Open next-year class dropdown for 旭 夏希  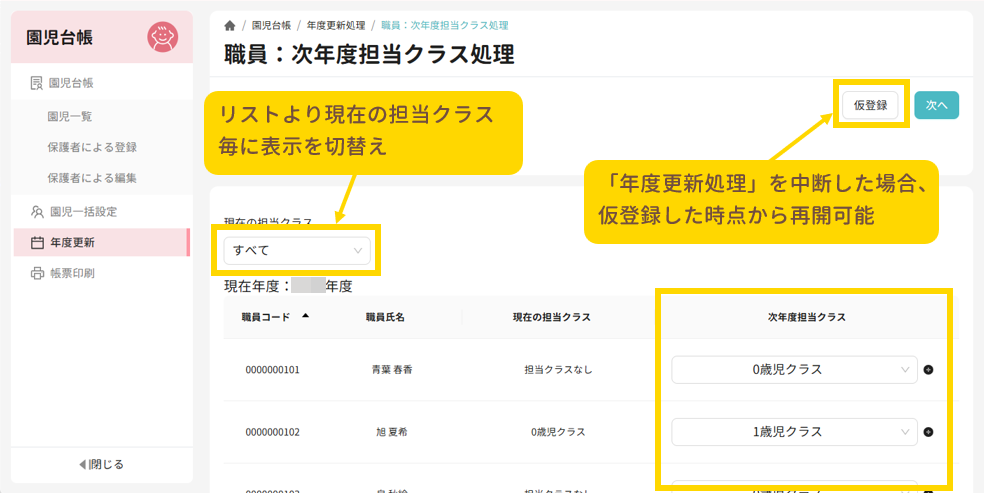click(794, 432)
